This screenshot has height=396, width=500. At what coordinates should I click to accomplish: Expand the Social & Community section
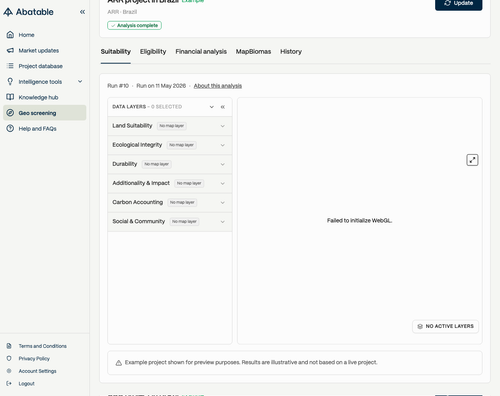tap(170, 222)
